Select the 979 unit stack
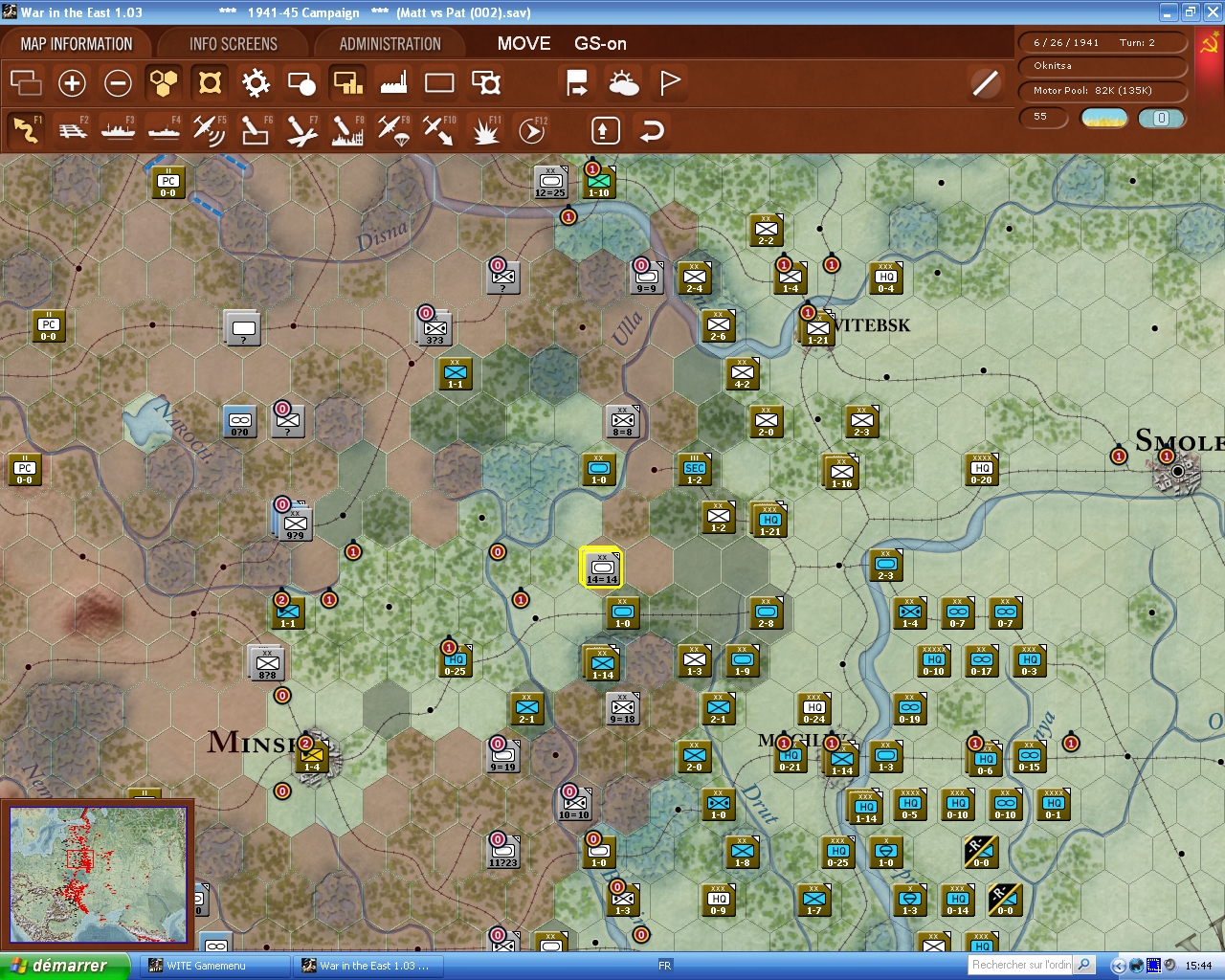 pos(295,522)
